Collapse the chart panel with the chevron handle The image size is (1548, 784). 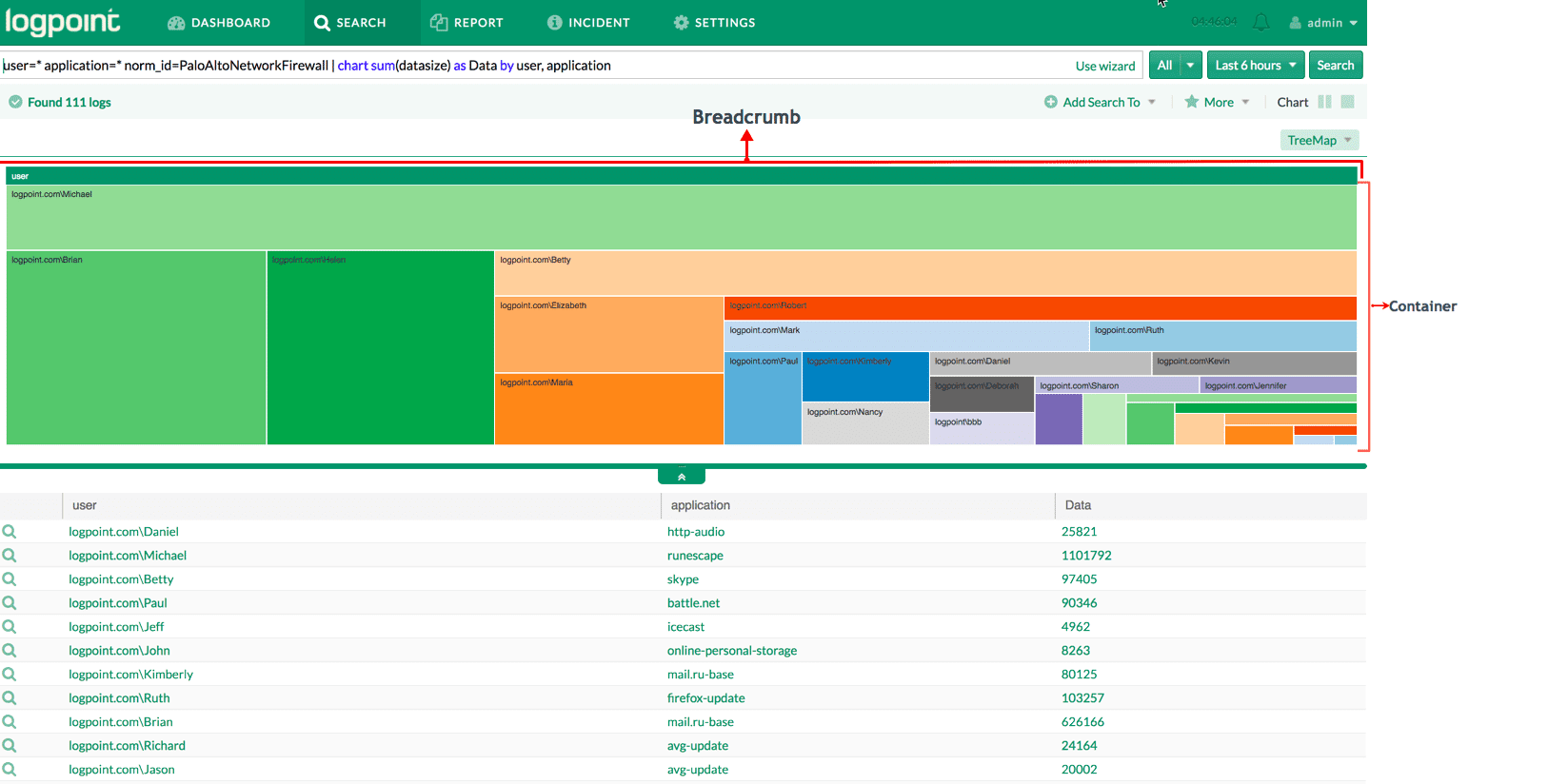[x=682, y=477]
